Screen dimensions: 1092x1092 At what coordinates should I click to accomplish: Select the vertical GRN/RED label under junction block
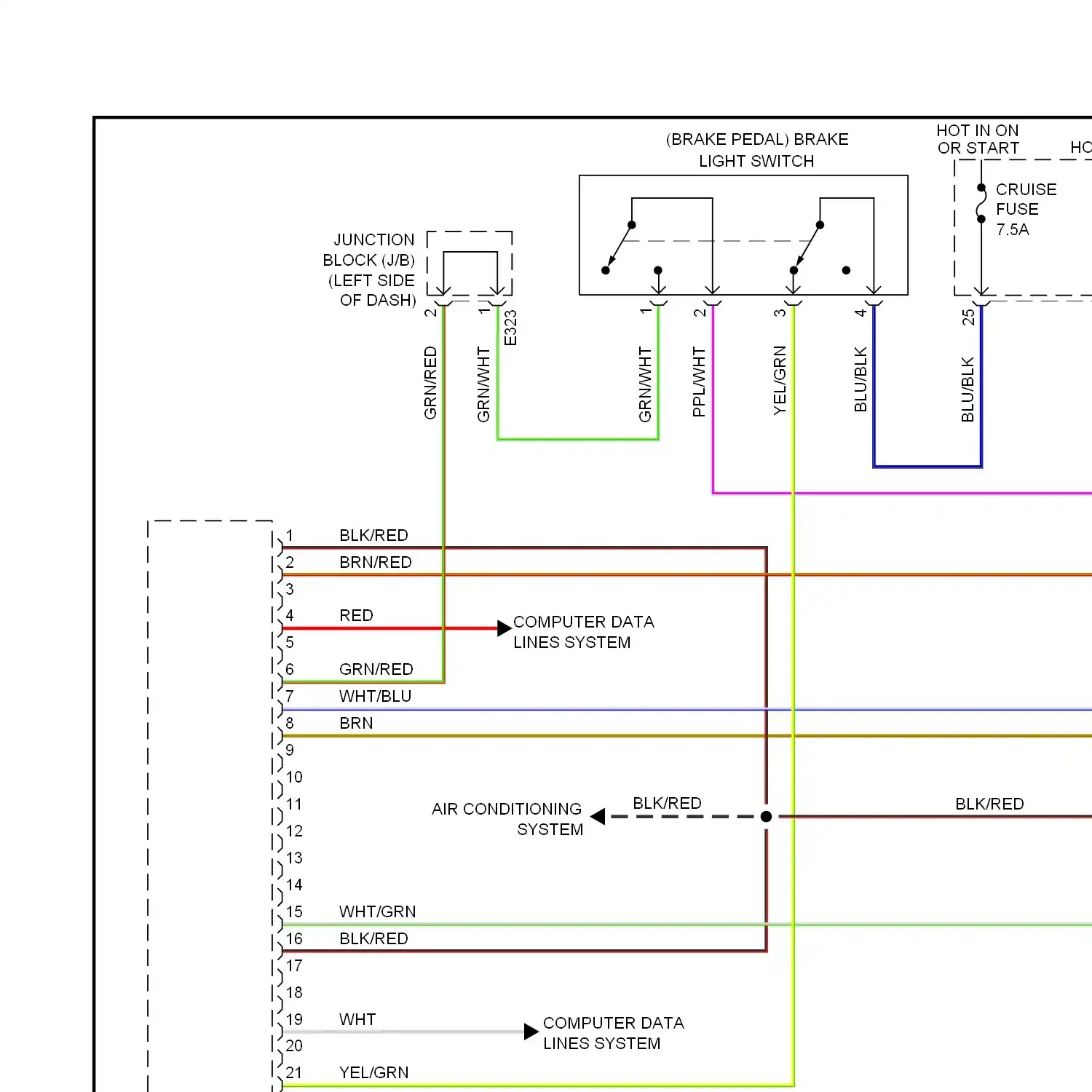click(430, 383)
